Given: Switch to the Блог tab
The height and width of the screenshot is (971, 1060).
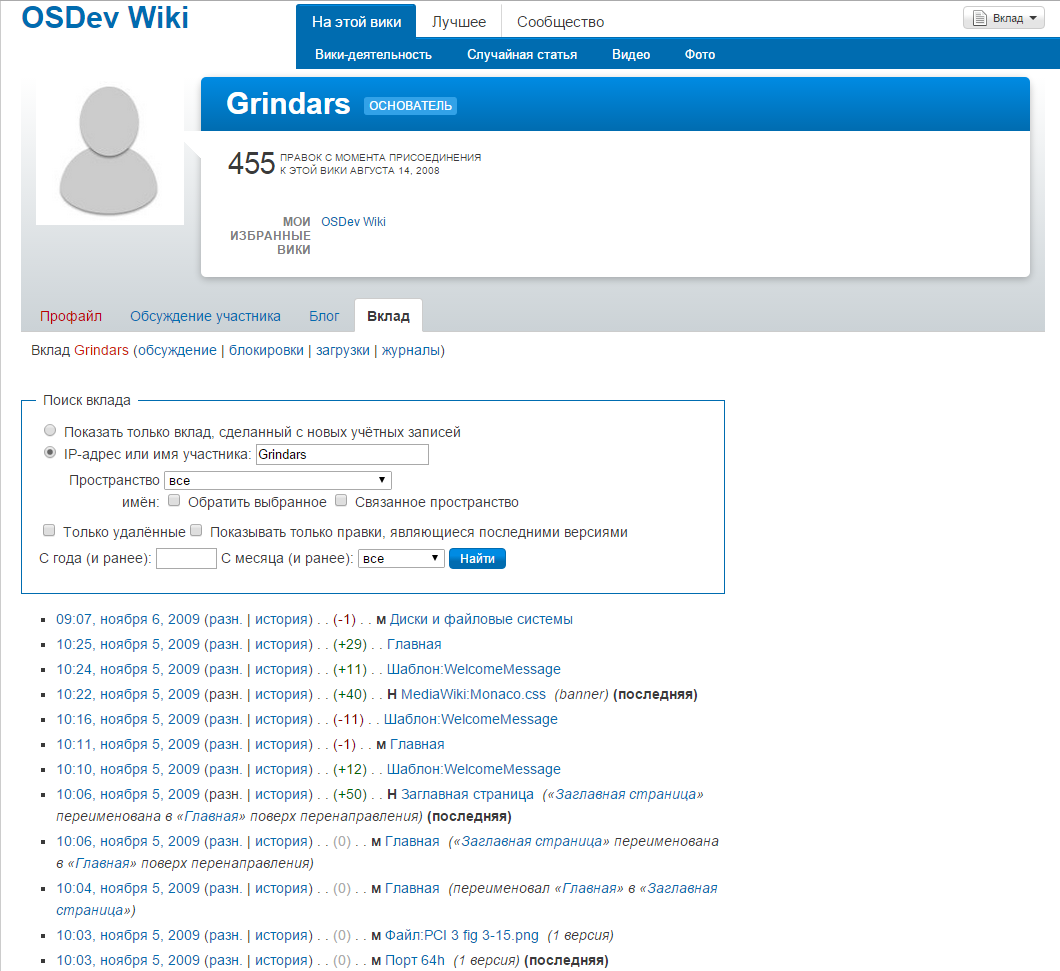Looking at the screenshot, I should point(324,316).
